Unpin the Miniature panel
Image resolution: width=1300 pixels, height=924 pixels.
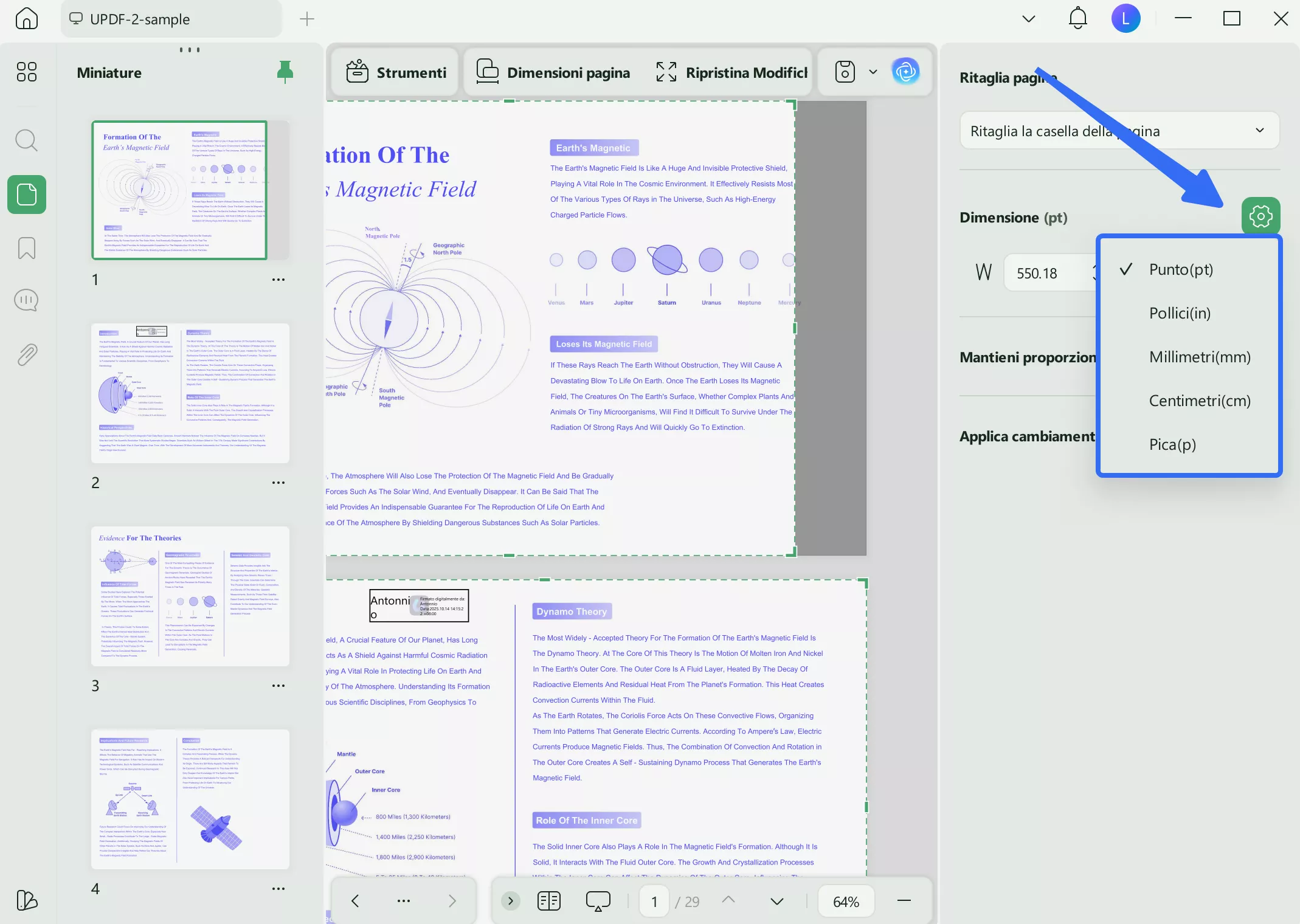(285, 72)
